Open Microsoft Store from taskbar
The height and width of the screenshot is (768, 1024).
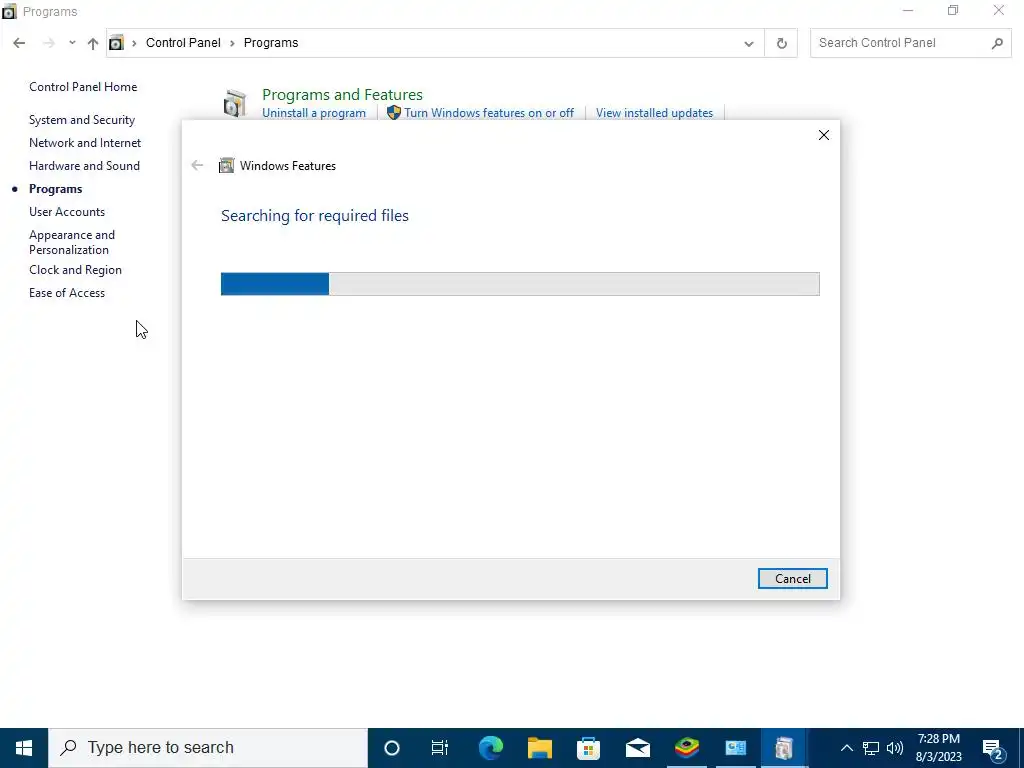[588, 748]
